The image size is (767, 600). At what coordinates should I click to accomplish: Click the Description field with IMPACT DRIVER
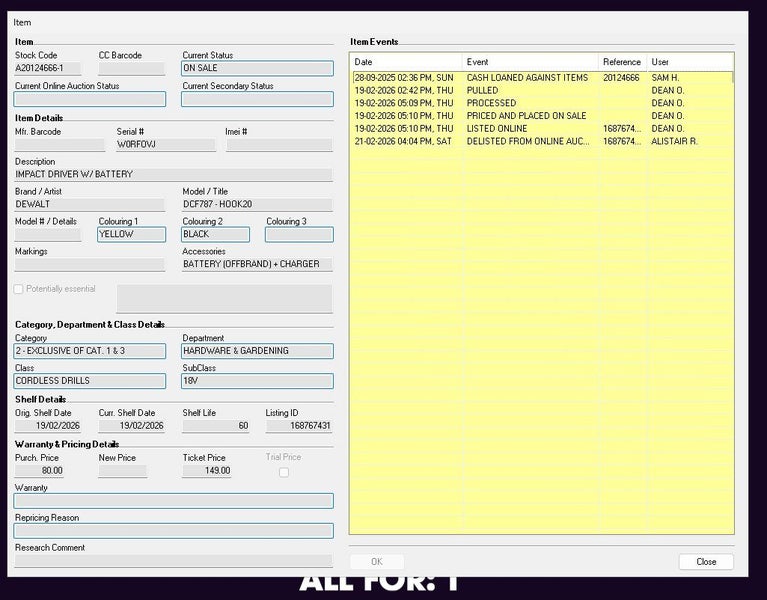tap(173, 175)
